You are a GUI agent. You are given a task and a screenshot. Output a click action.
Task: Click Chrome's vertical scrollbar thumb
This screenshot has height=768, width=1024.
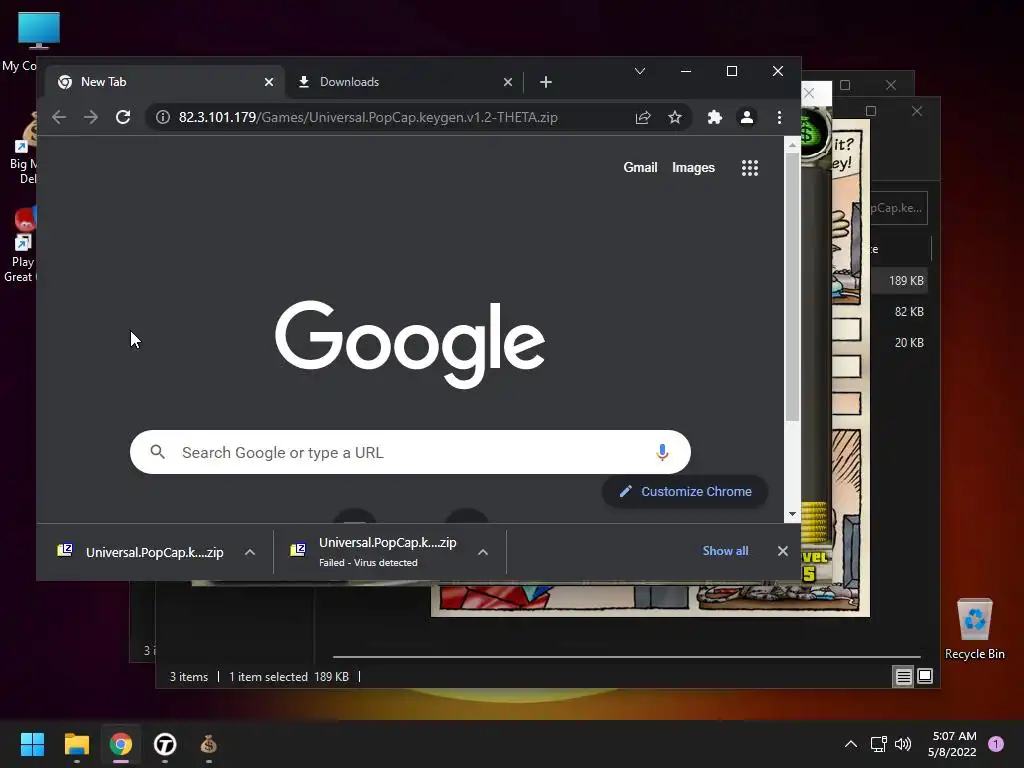[792, 286]
